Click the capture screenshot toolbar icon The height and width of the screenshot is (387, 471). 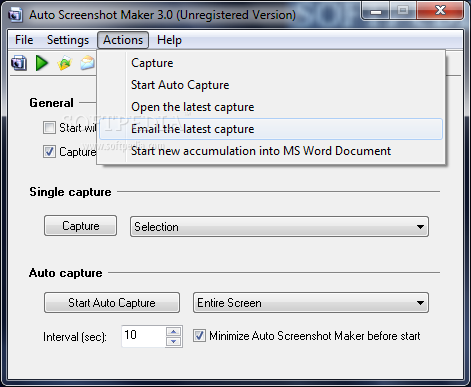point(19,63)
